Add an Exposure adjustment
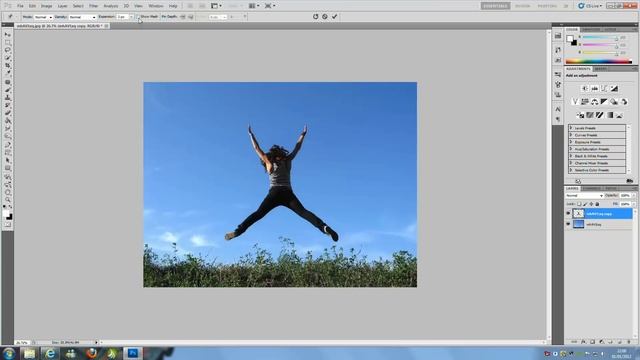Image resolution: width=640 pixels, height=360 pixels. pos(614,89)
